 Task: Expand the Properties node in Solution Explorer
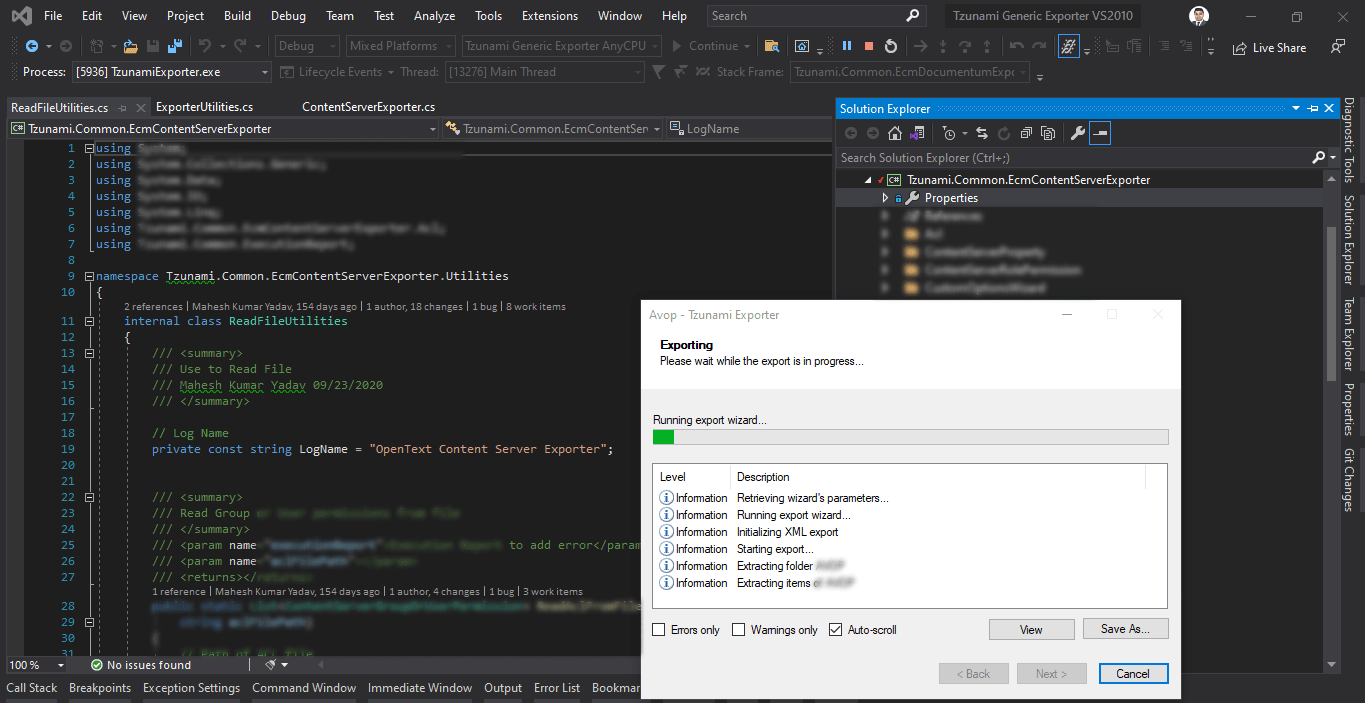coord(885,198)
